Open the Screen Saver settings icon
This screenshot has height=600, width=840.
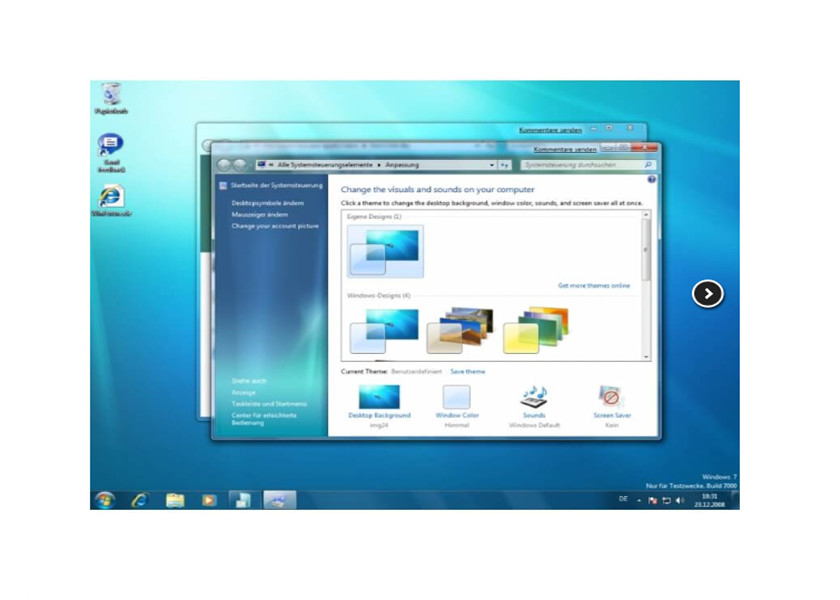tap(611, 397)
